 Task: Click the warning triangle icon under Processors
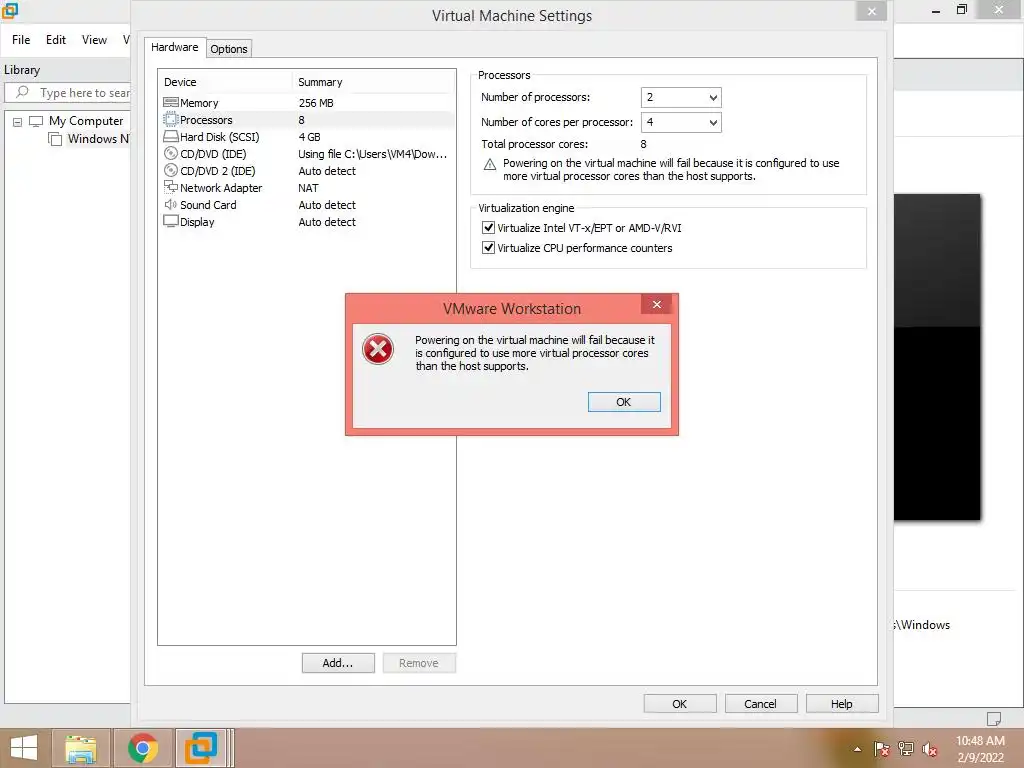(x=490, y=165)
